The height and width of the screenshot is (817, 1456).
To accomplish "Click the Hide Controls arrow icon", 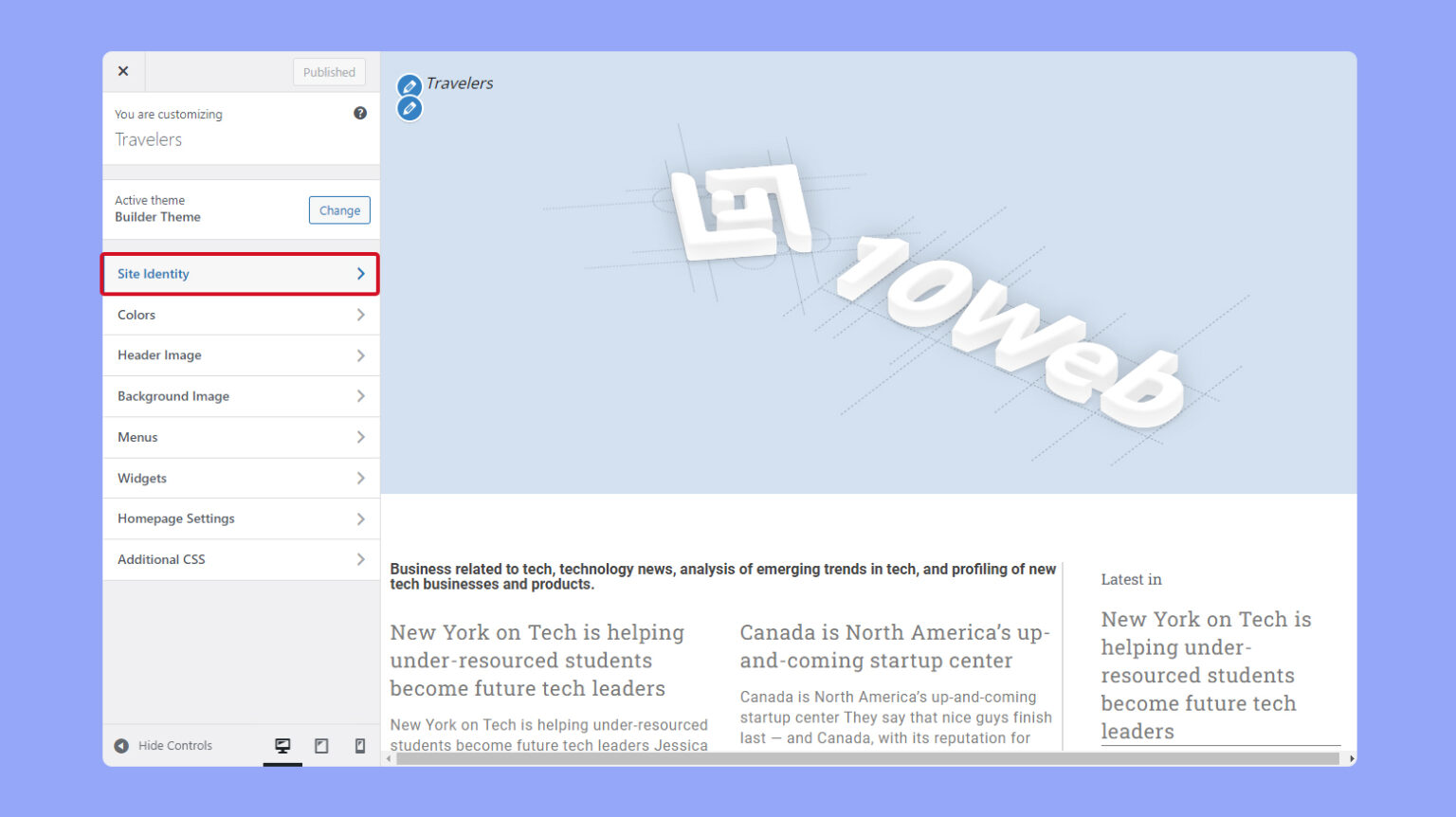I will click(121, 745).
